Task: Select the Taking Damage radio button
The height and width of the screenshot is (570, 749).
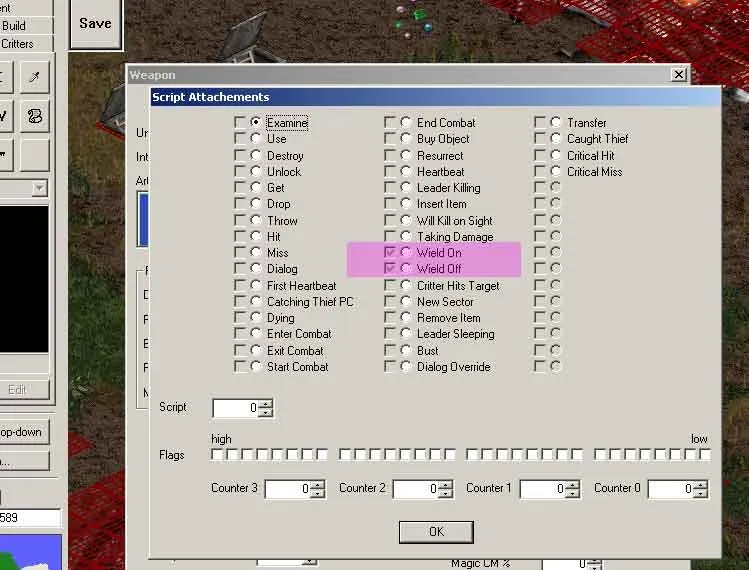Action: coord(406,237)
